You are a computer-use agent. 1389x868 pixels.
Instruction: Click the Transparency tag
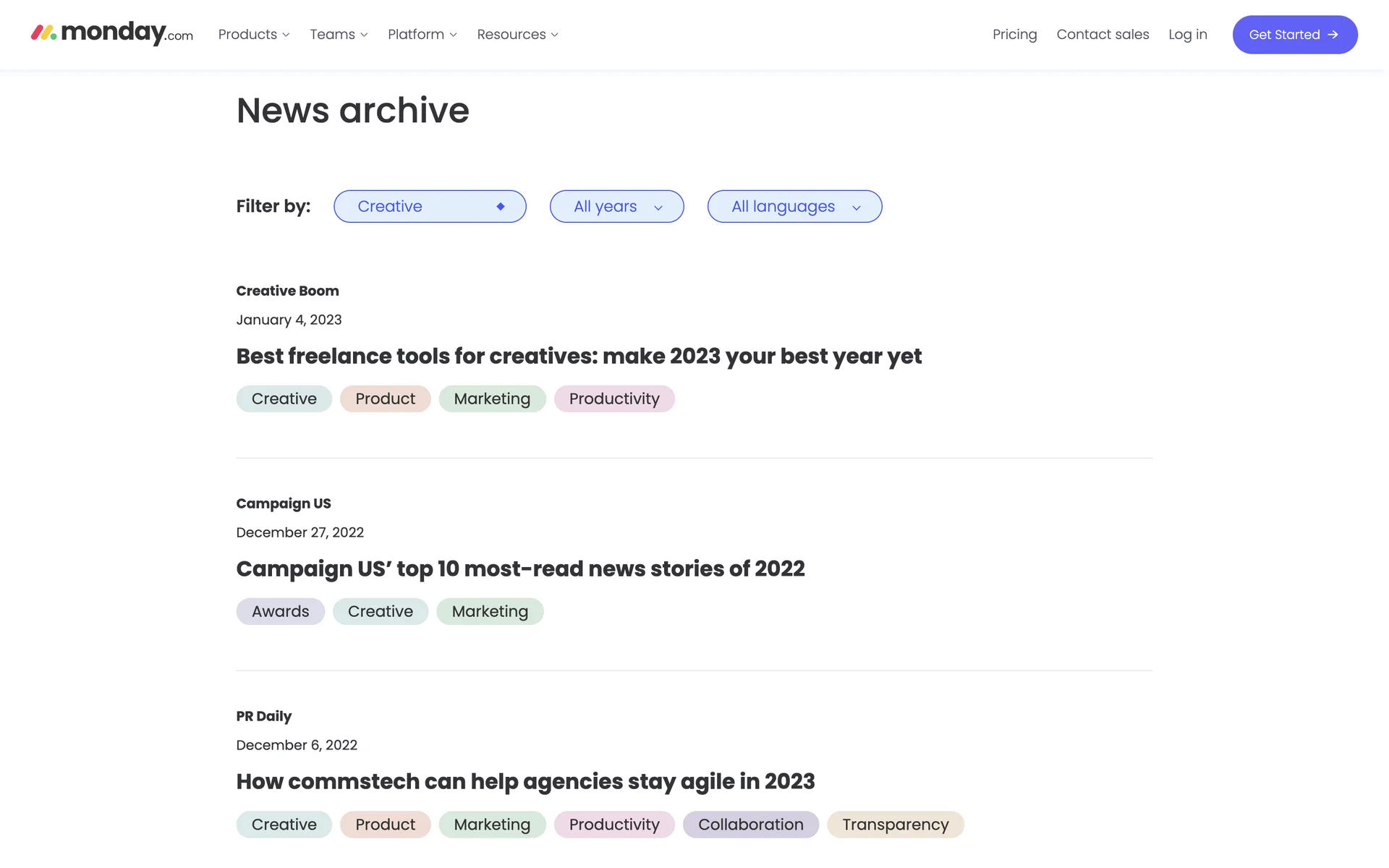click(x=895, y=825)
